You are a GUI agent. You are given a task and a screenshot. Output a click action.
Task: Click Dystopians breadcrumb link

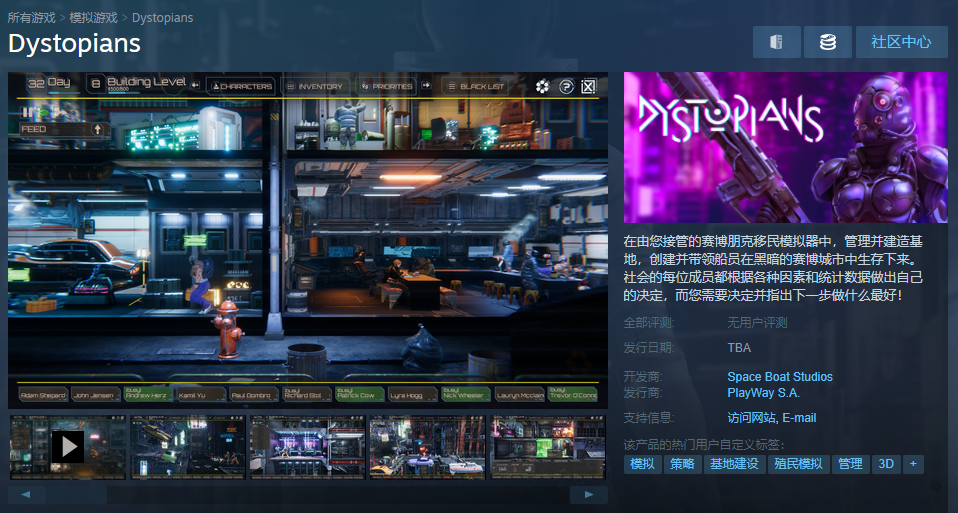pos(163,18)
